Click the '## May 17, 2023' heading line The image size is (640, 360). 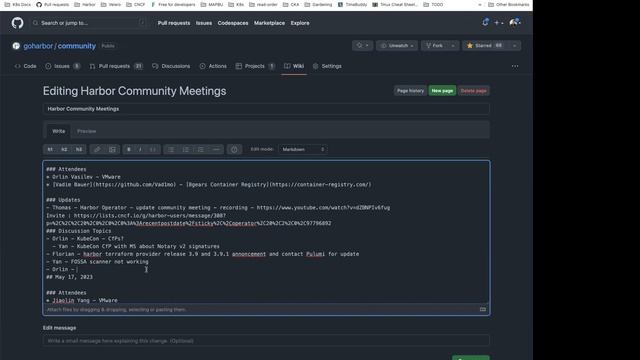[x=69, y=277]
